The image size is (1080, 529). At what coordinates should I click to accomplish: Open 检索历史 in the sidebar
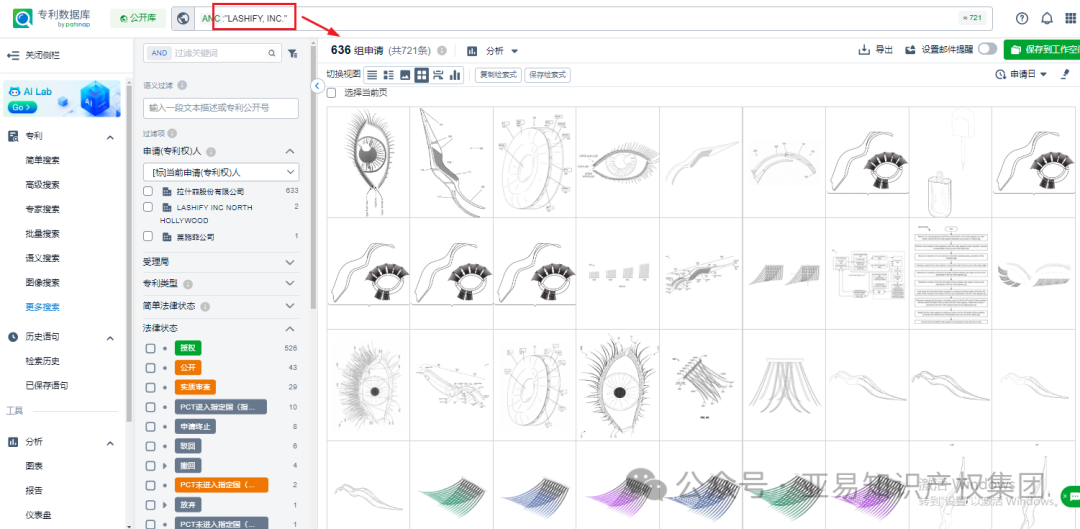click(42, 362)
